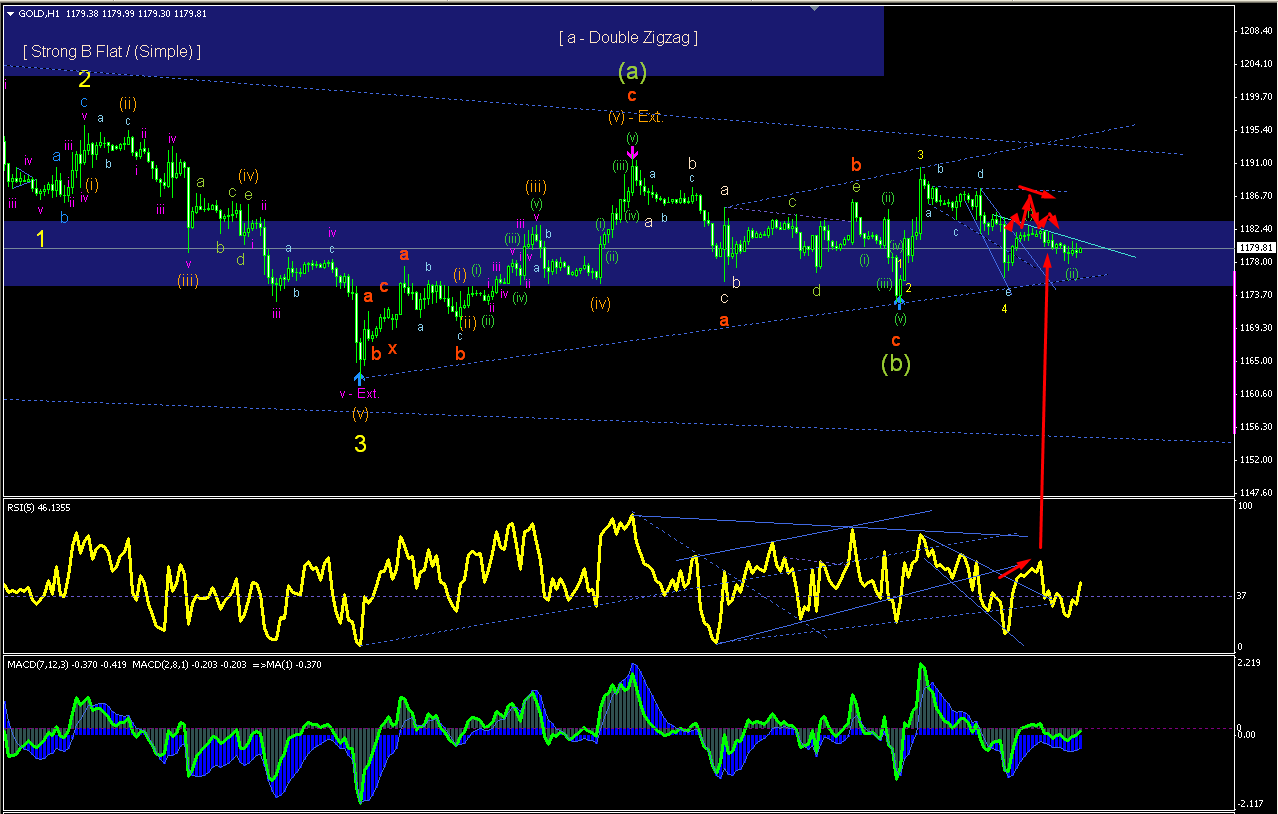Select the large green (a) wave label
The height and width of the screenshot is (814, 1278).
pyautogui.click(x=632, y=71)
